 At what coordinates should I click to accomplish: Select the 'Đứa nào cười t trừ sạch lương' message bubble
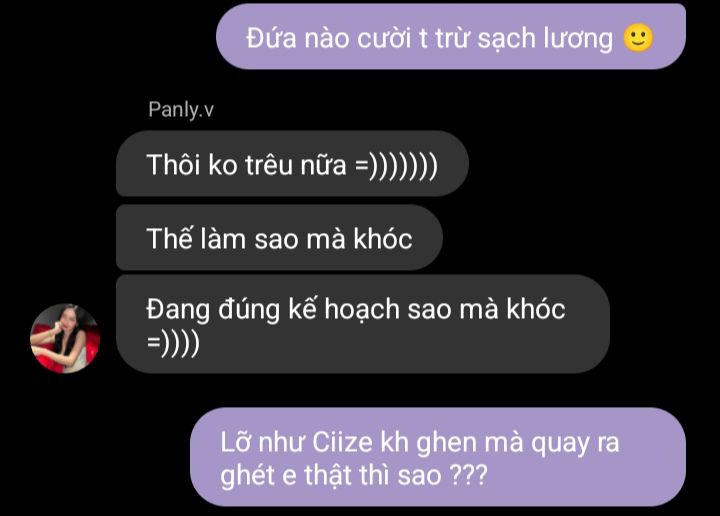click(451, 37)
